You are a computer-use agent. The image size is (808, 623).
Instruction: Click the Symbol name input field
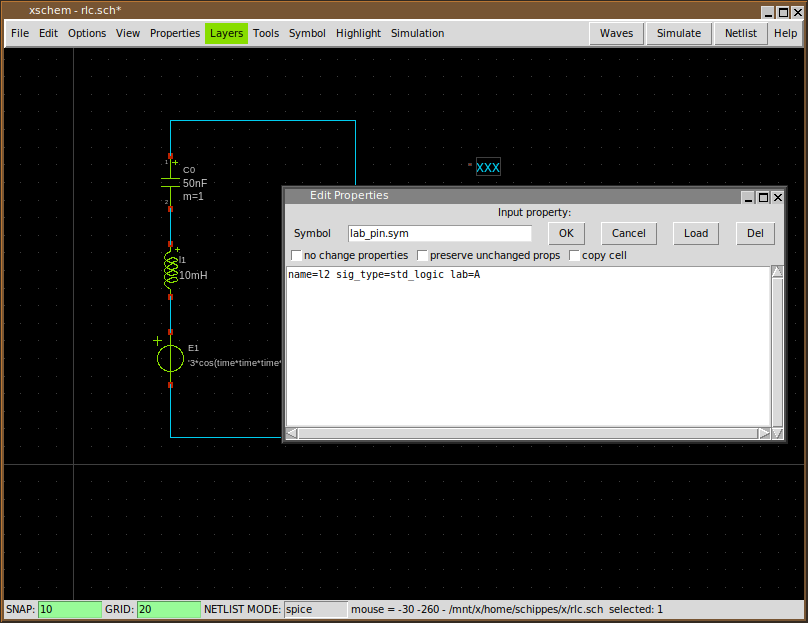(x=440, y=233)
